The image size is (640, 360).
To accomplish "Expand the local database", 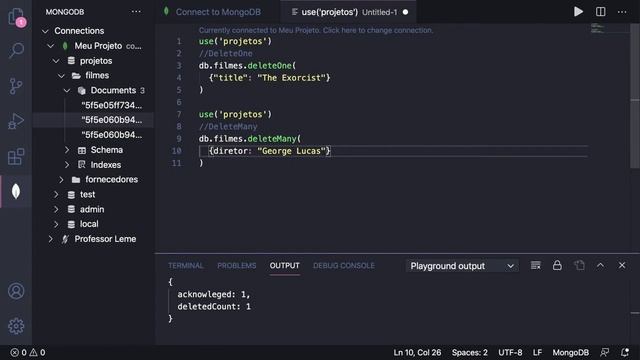I will [x=56, y=224].
